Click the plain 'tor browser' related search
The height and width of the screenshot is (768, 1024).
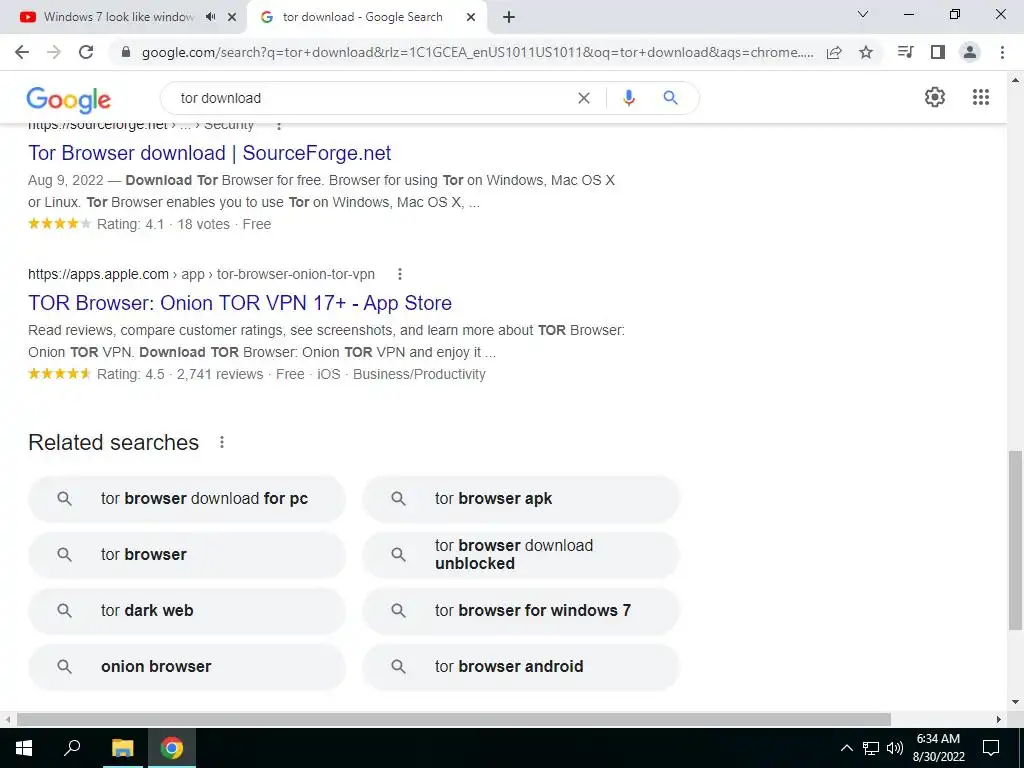point(187,554)
